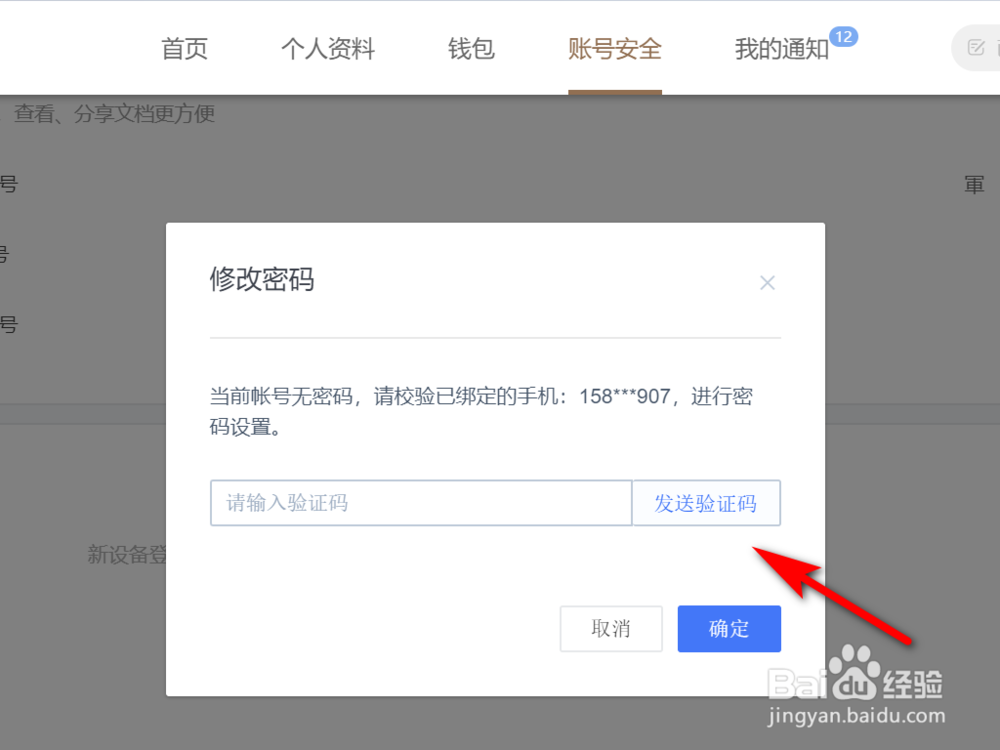This screenshot has width=1000, height=750.
Task: Go to the 首页 tab
Action: click(x=184, y=48)
